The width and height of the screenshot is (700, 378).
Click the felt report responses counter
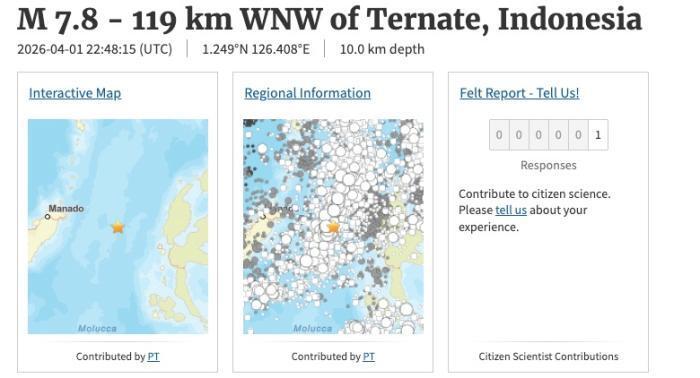pyautogui.click(x=549, y=135)
